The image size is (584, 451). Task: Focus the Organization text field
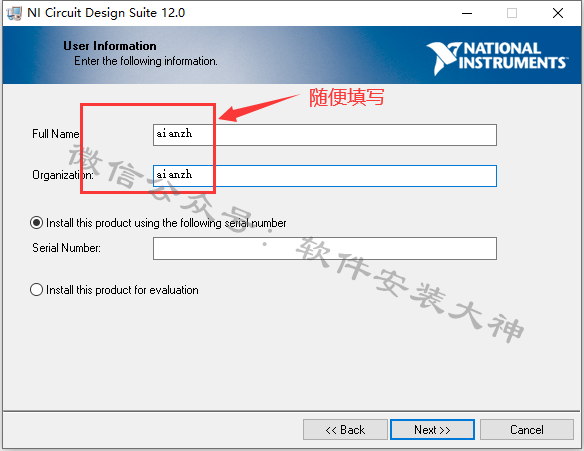[325, 176]
